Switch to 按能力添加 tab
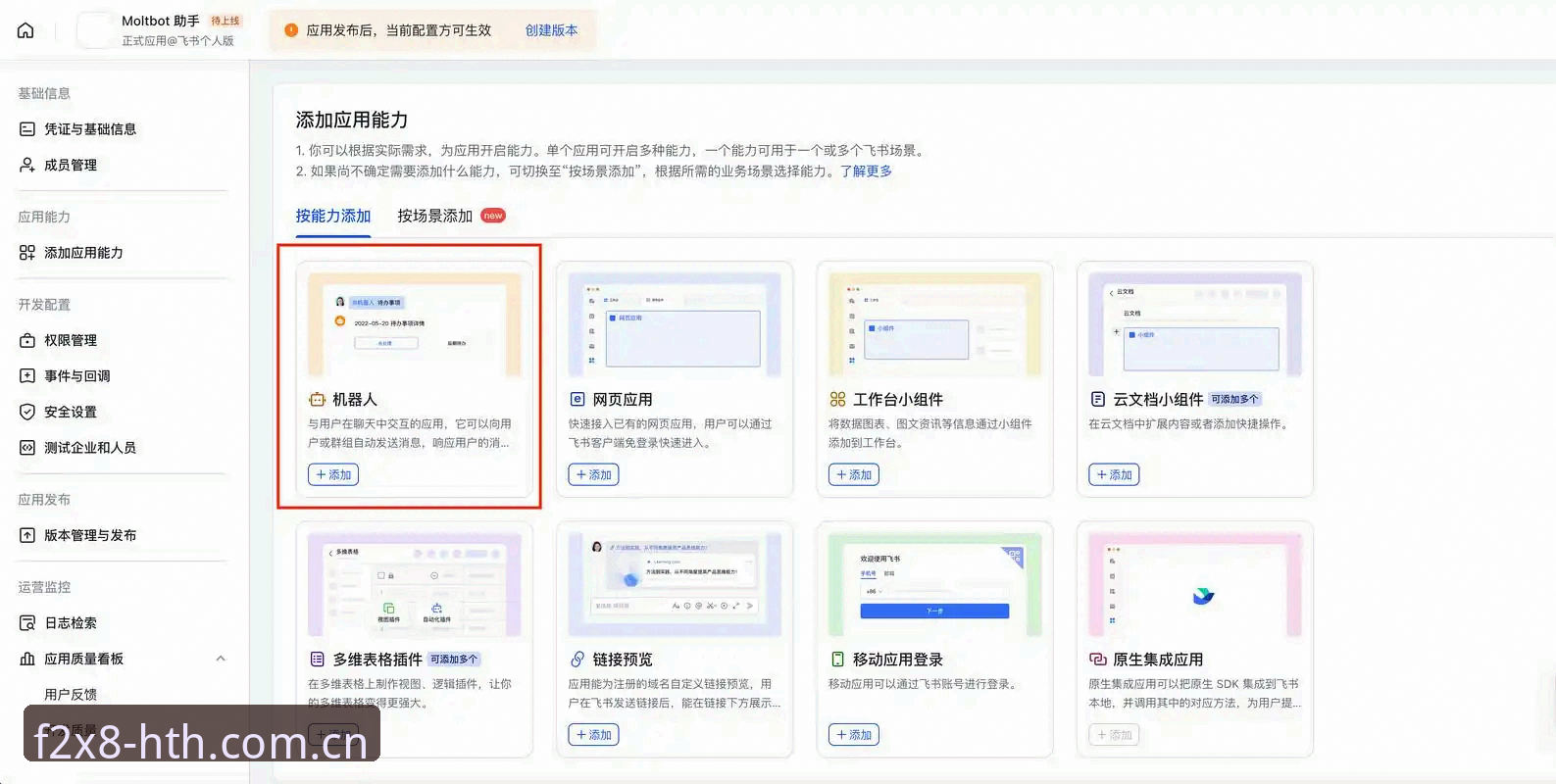The image size is (1556, 784). (x=333, y=216)
